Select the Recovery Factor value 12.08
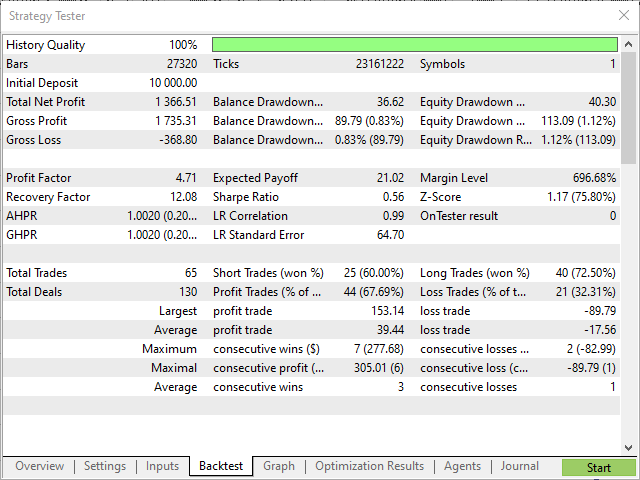 pyautogui.click(x=184, y=197)
